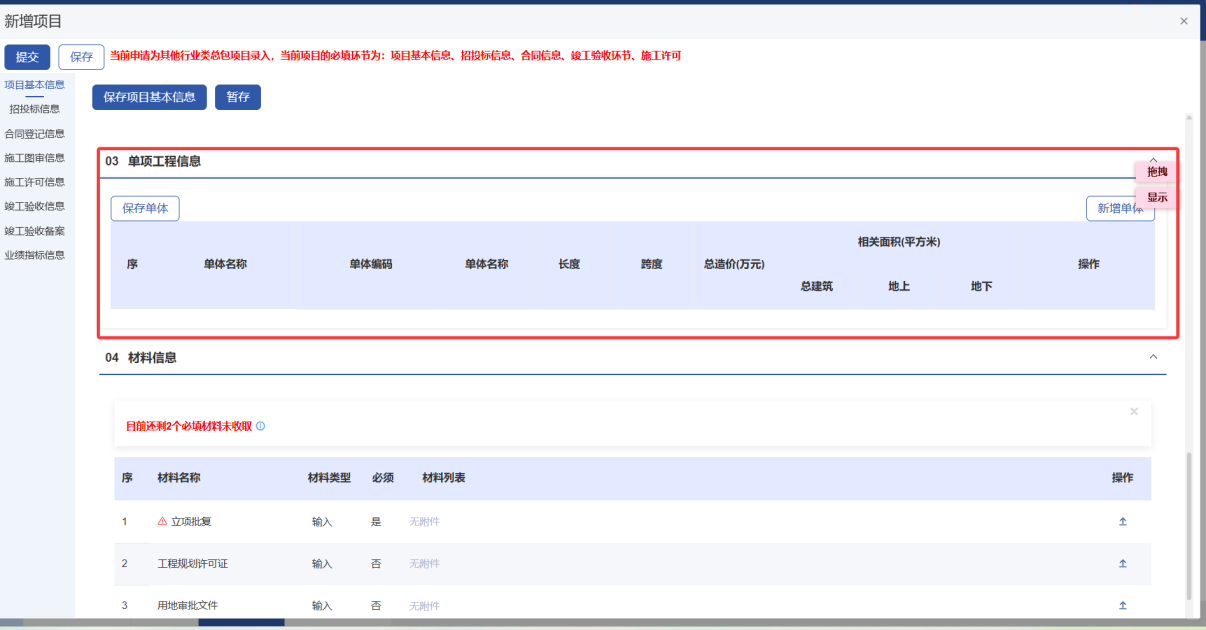This screenshot has width=1206, height=630.
Task: Click the 提交 button
Action: pyautogui.click(x=27, y=57)
